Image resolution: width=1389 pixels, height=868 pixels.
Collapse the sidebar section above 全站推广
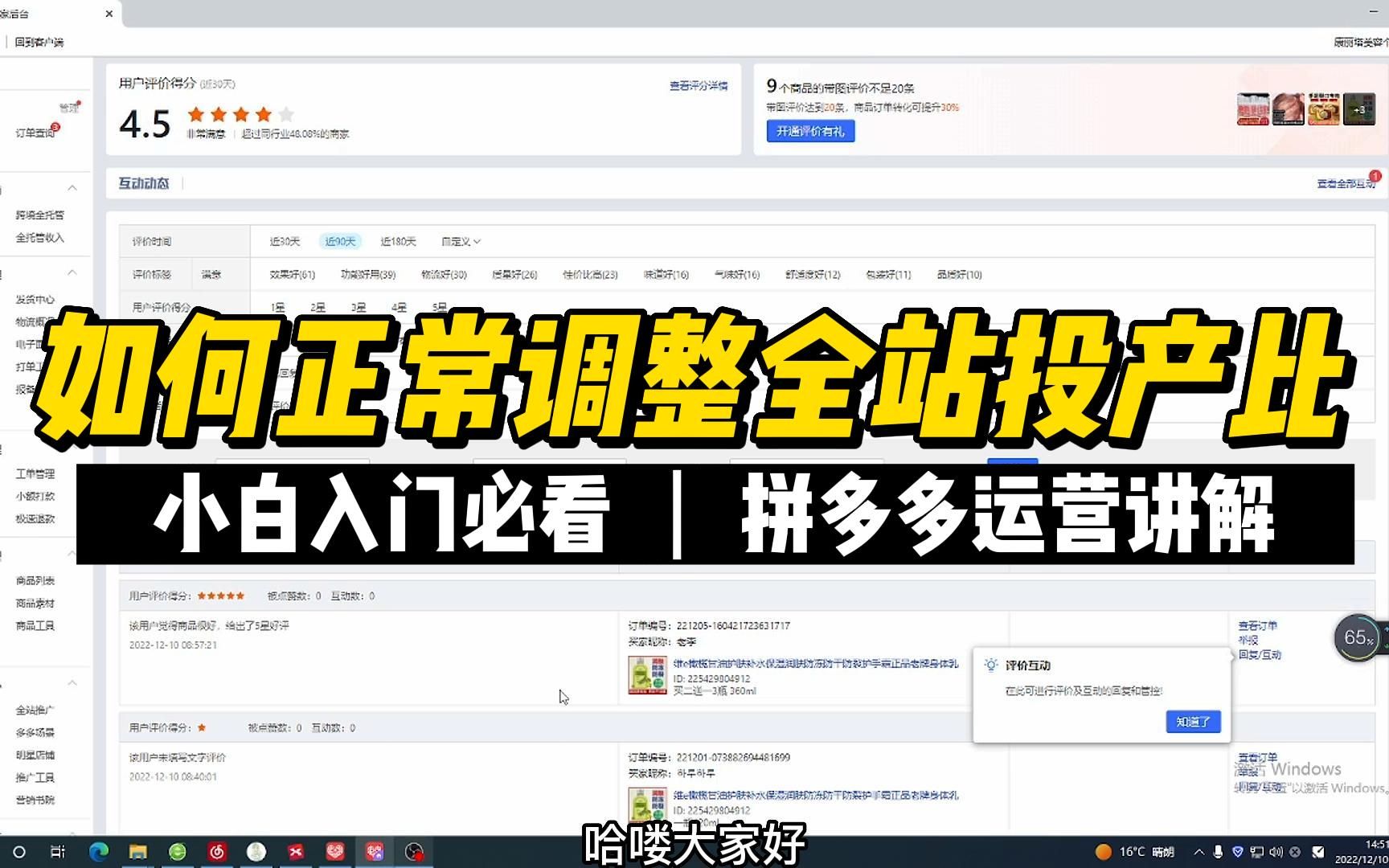pyautogui.click(x=72, y=682)
